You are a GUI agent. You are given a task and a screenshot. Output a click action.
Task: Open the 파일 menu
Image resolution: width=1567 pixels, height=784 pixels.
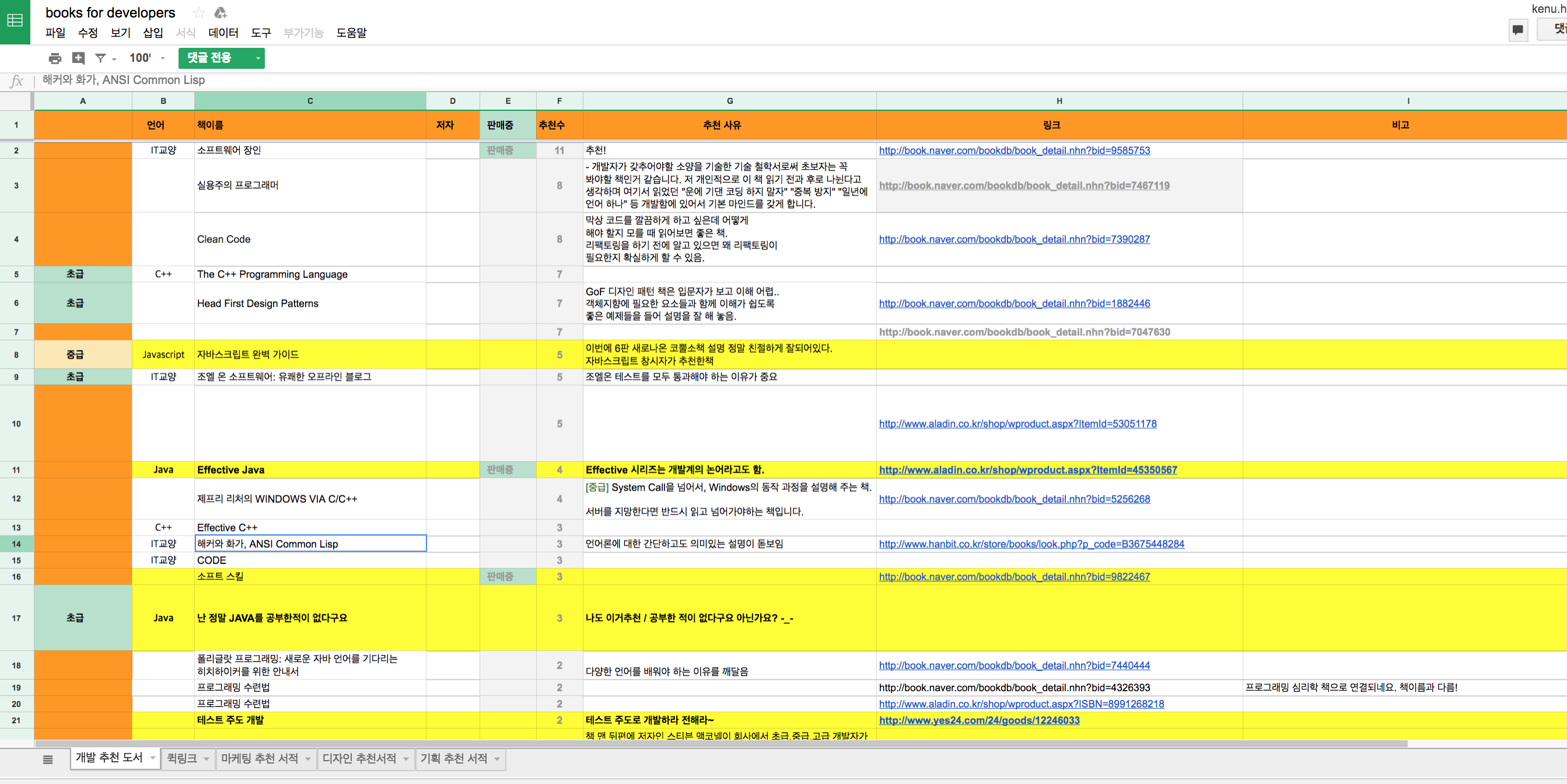coord(55,33)
